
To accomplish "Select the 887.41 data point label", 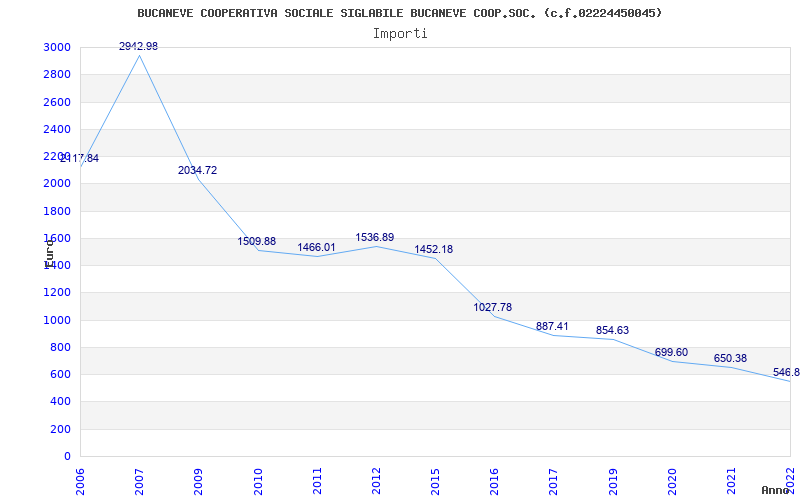I will (552, 327).
